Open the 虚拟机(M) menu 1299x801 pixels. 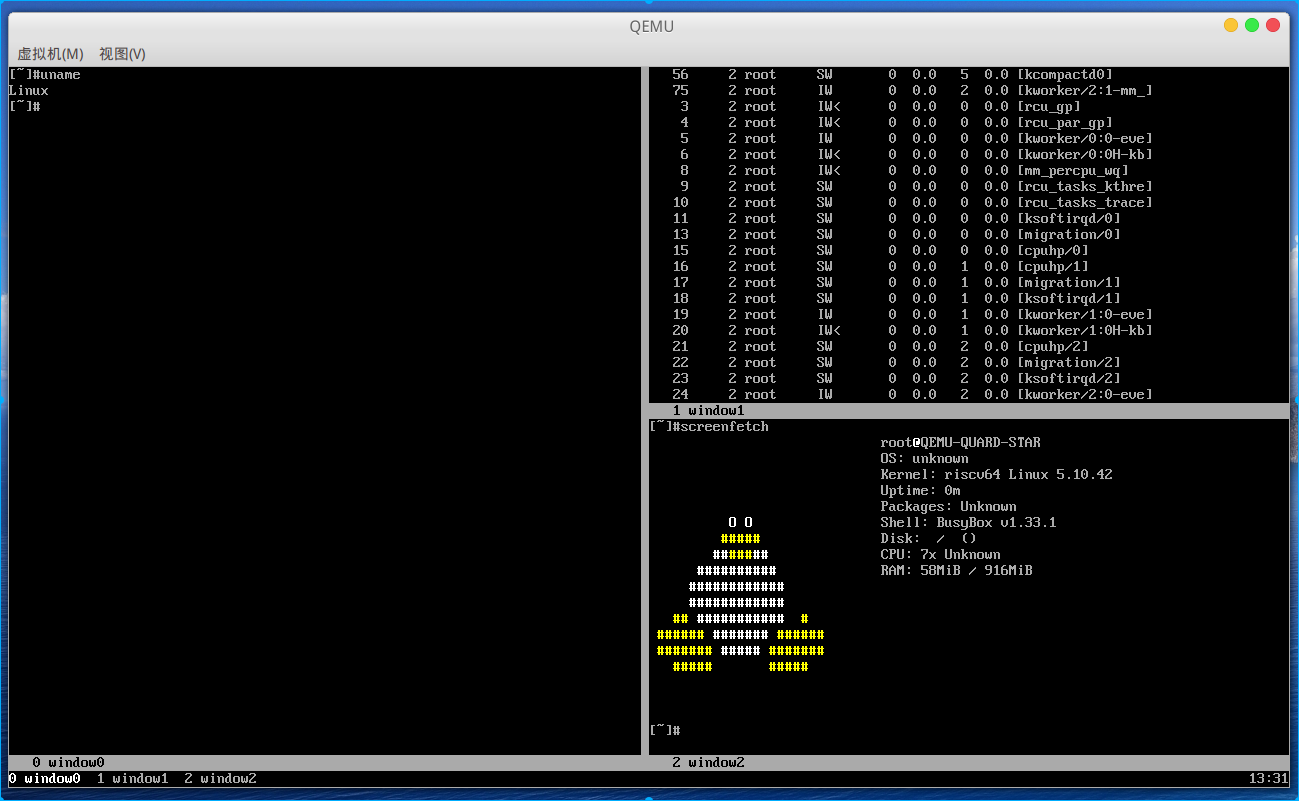(50, 54)
